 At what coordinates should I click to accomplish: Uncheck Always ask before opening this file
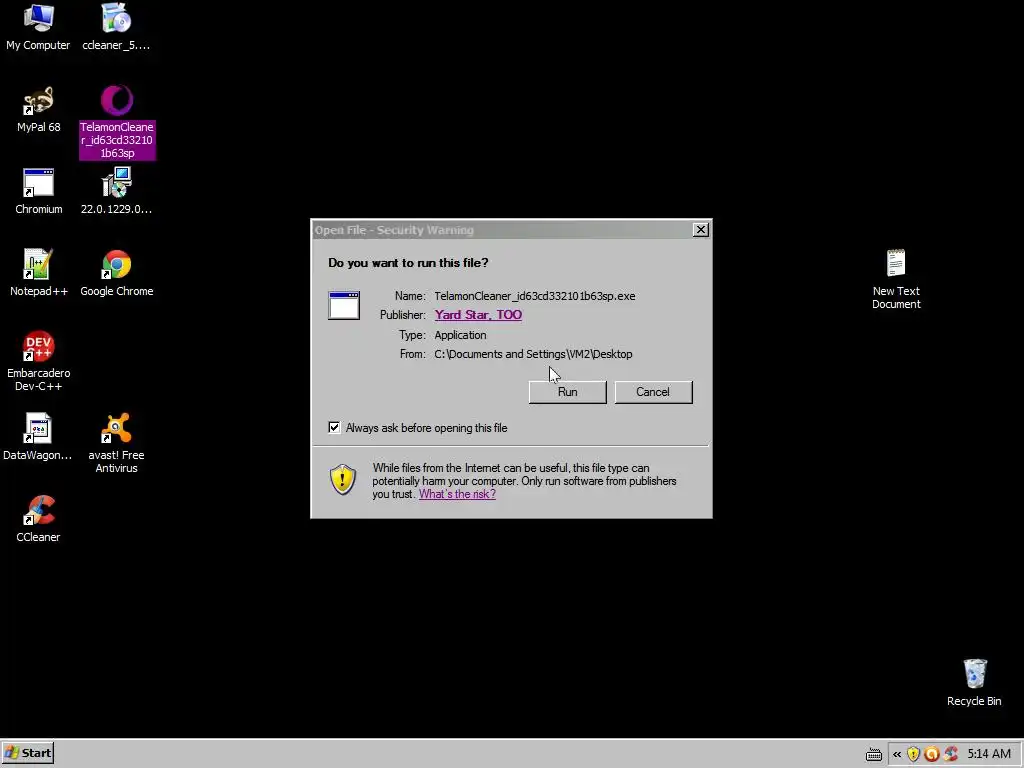pos(334,428)
